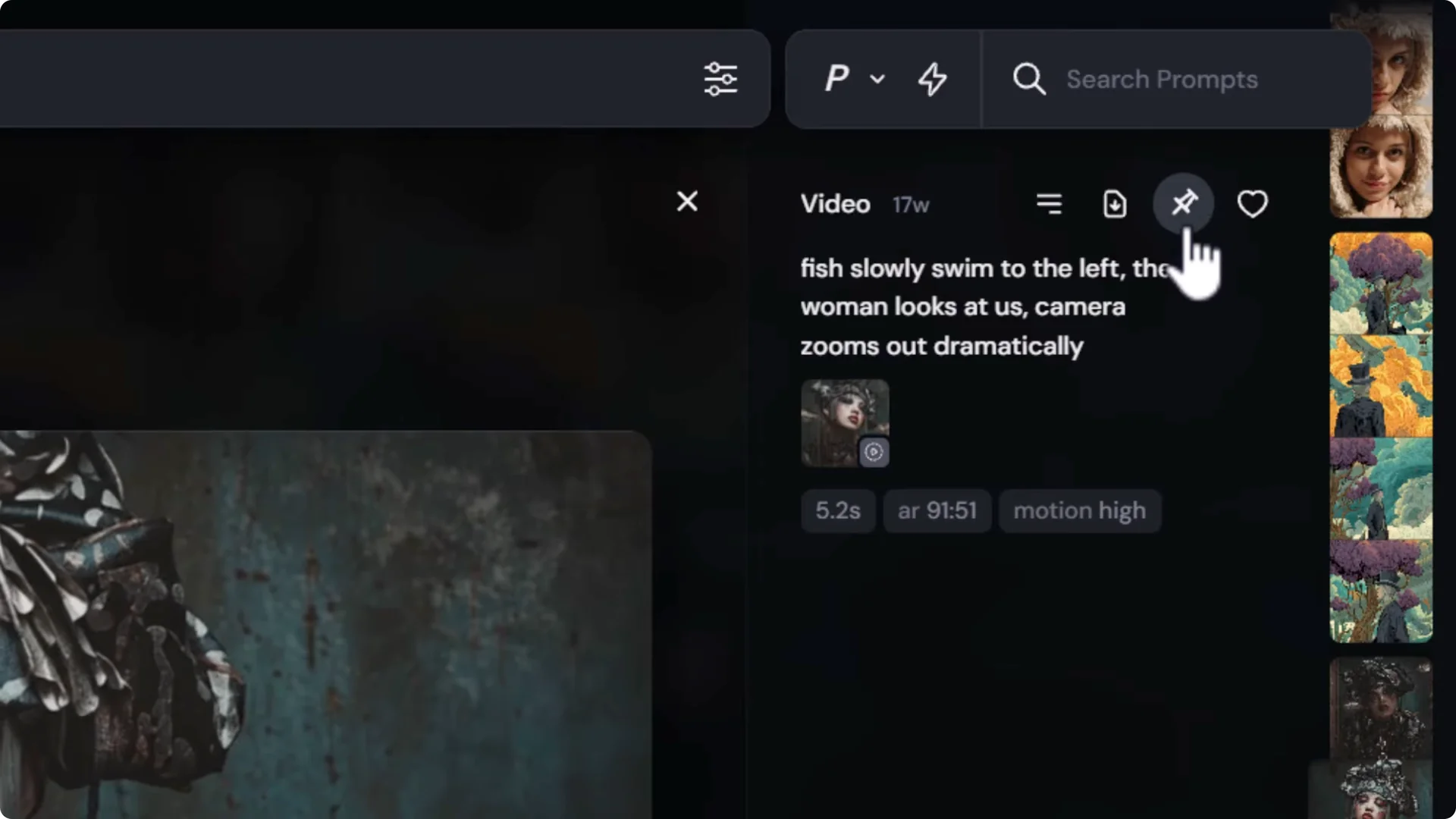The height and width of the screenshot is (819, 1456).
Task: Click the 5.2s duration tag
Action: click(x=838, y=510)
